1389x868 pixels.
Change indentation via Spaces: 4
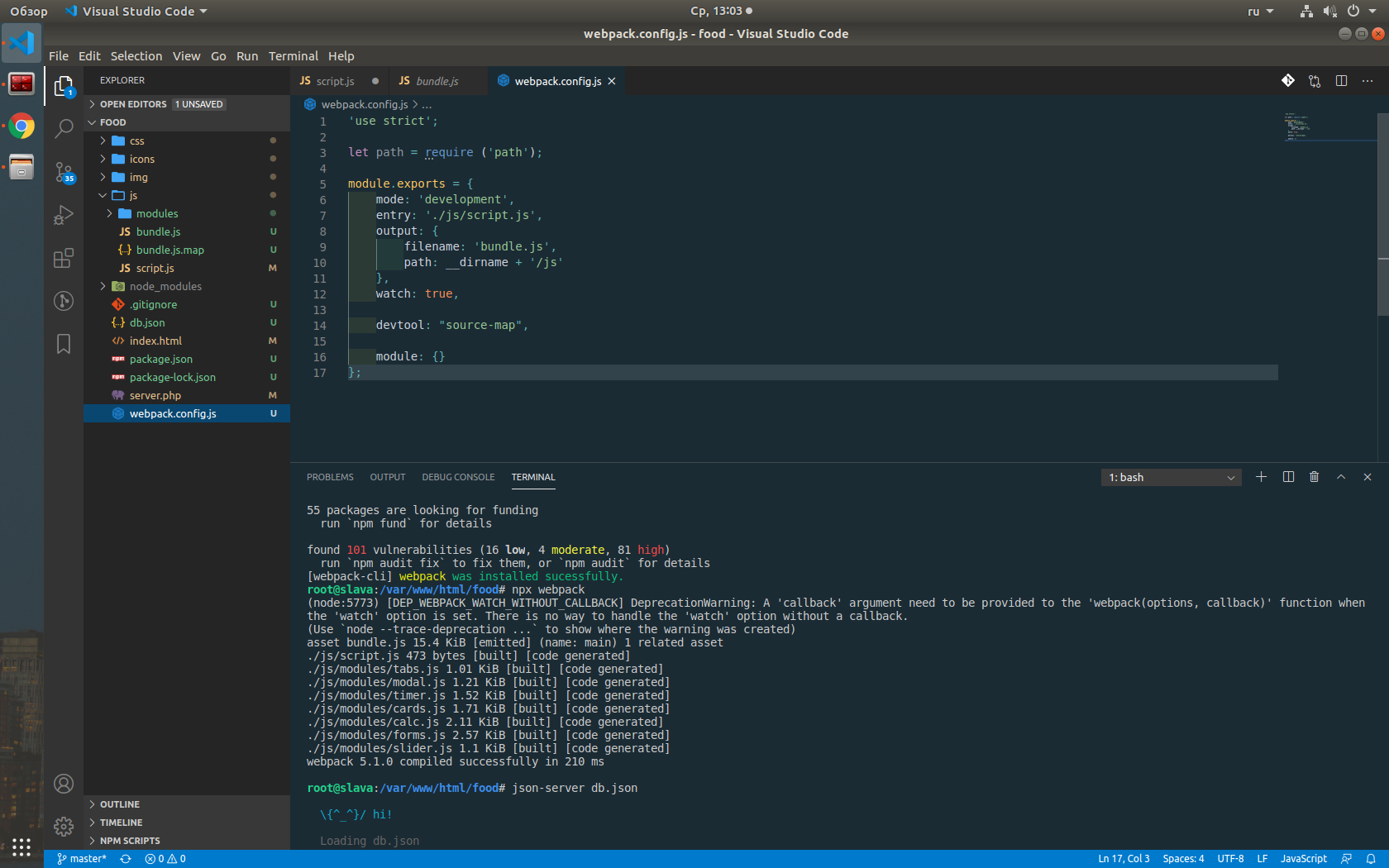(1183, 859)
